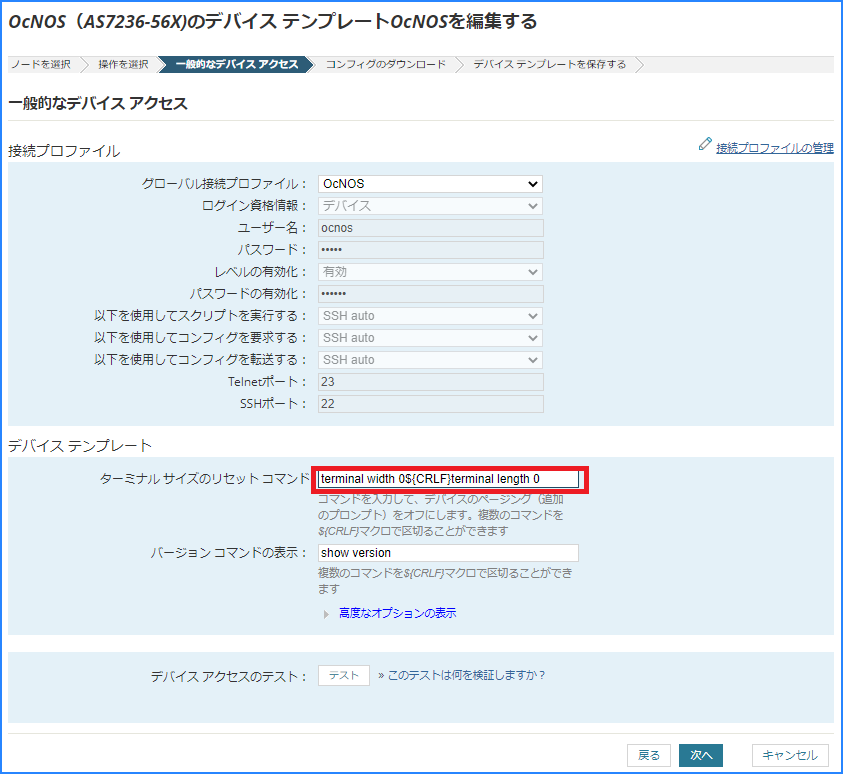Viewport: 843px width, 774px height.
Task: Expand 高度なオプションの表示 triangle
Action: point(326,614)
